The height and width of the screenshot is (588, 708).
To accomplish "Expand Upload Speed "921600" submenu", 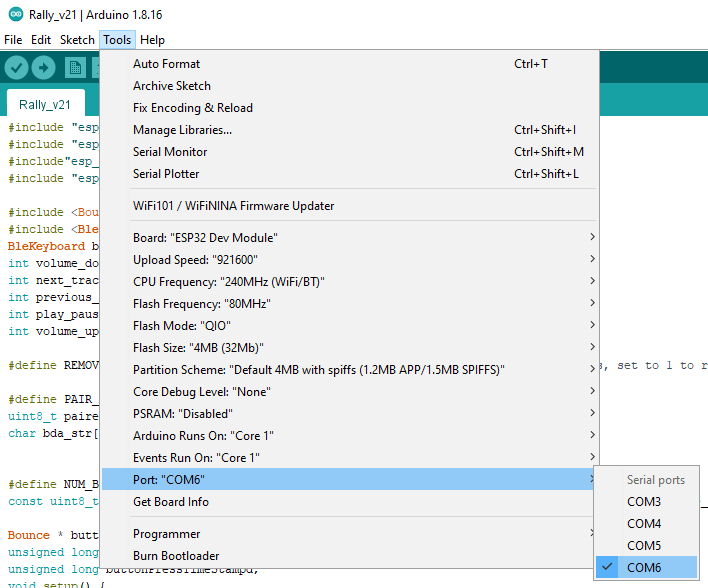I will coord(349,260).
